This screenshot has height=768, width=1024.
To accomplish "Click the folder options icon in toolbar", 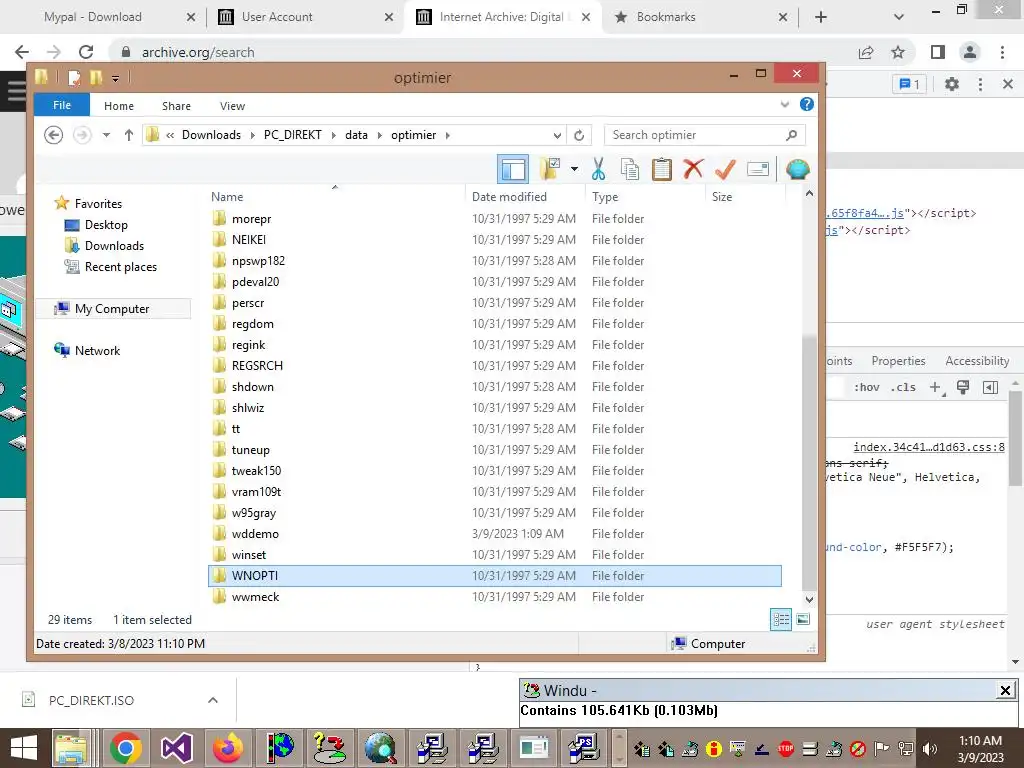I will click(x=550, y=169).
